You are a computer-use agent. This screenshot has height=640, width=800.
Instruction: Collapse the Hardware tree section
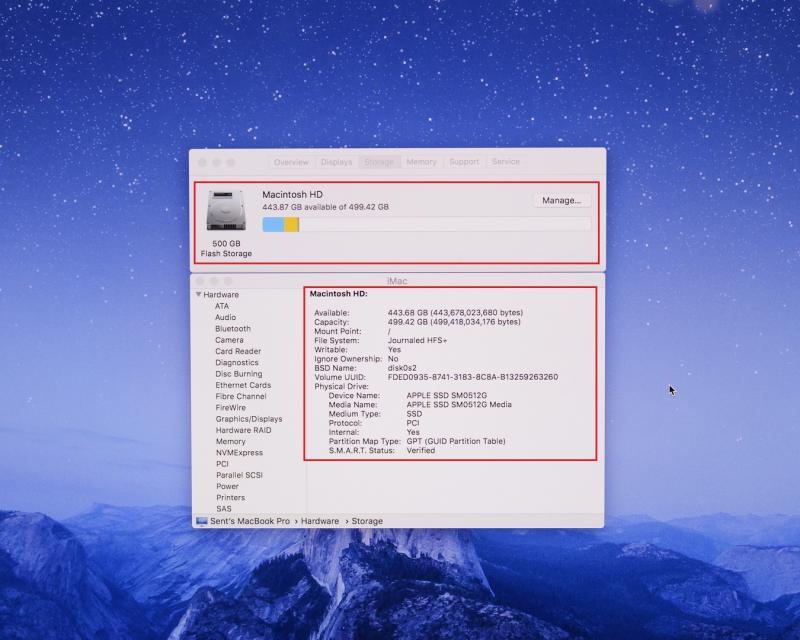pos(198,294)
